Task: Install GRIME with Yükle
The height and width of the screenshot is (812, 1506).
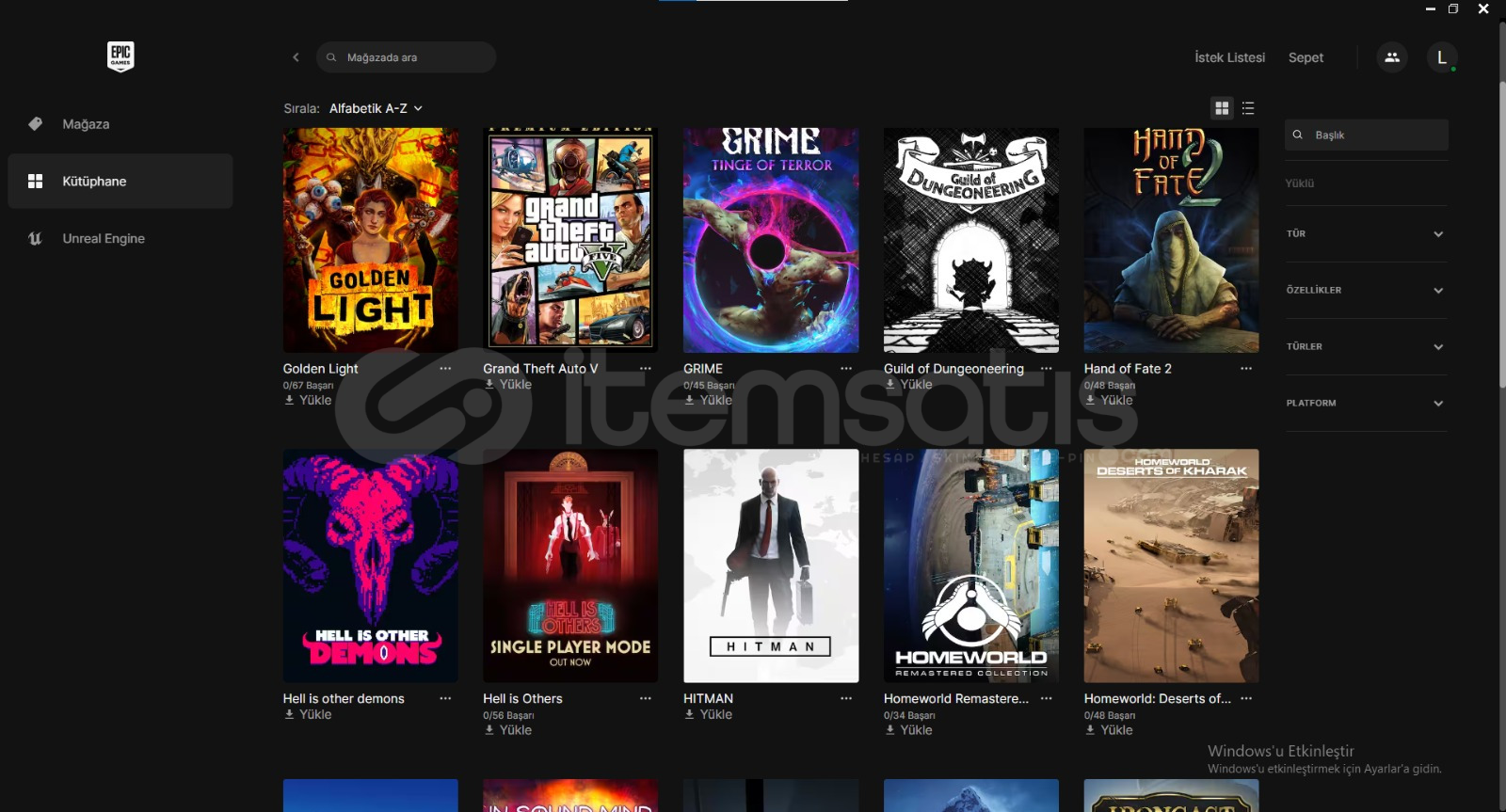Action: pyautogui.click(x=708, y=400)
